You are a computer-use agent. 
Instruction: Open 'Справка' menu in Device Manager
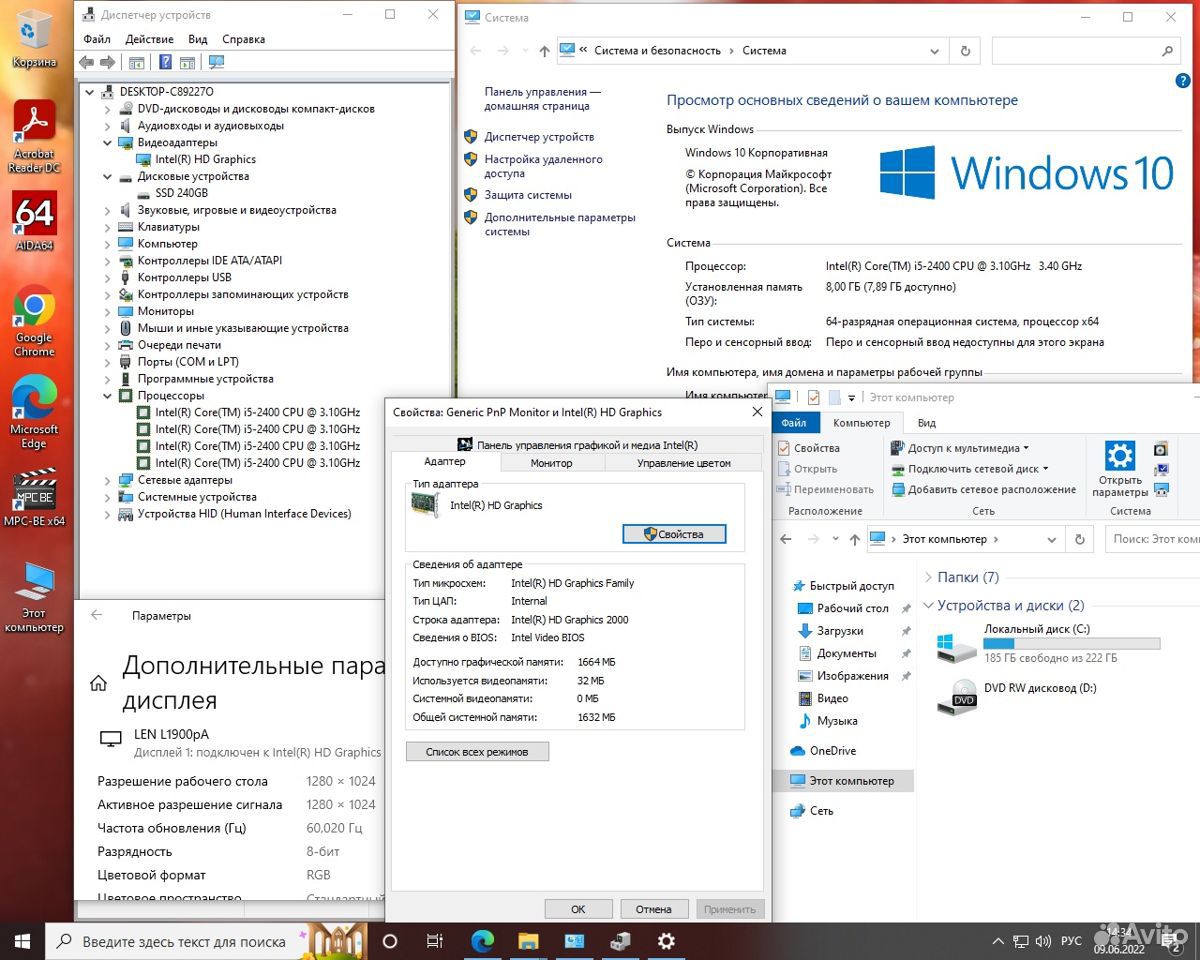click(243, 39)
